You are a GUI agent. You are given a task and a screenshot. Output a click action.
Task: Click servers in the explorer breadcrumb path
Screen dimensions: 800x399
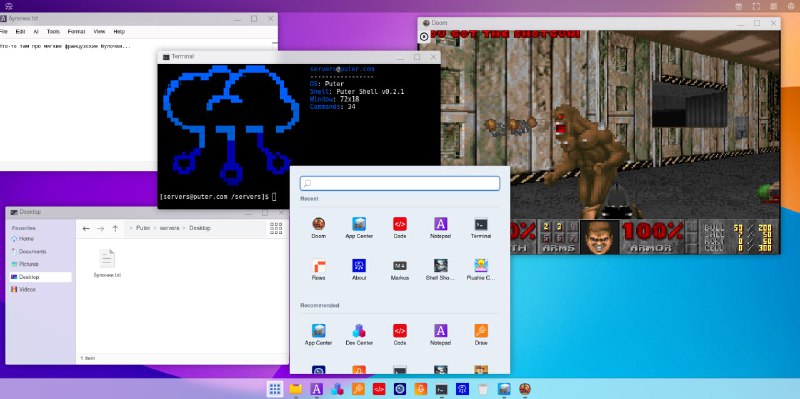click(x=169, y=228)
